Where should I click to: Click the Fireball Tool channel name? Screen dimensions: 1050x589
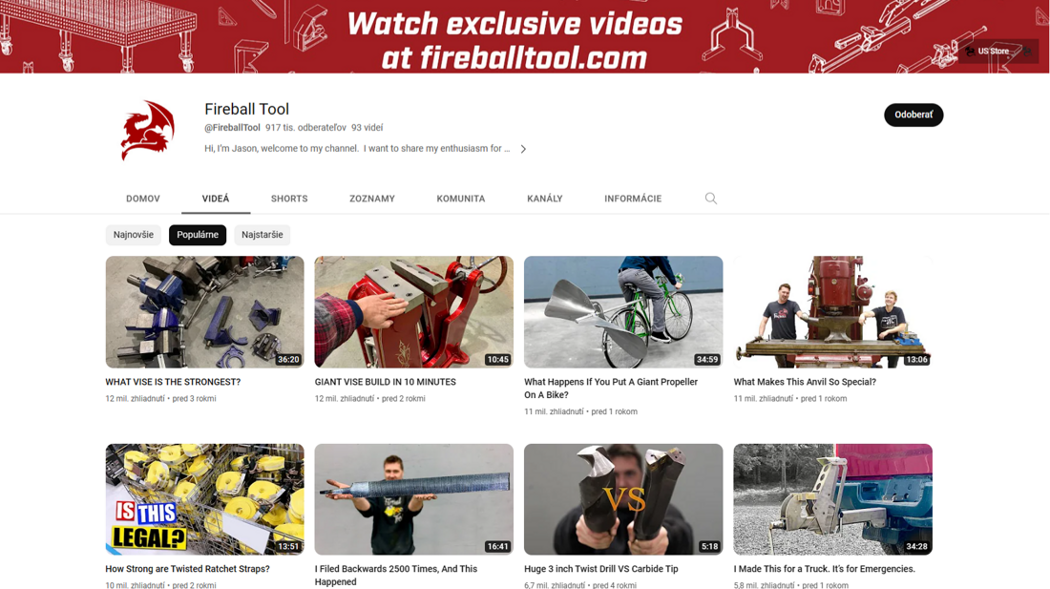(246, 109)
